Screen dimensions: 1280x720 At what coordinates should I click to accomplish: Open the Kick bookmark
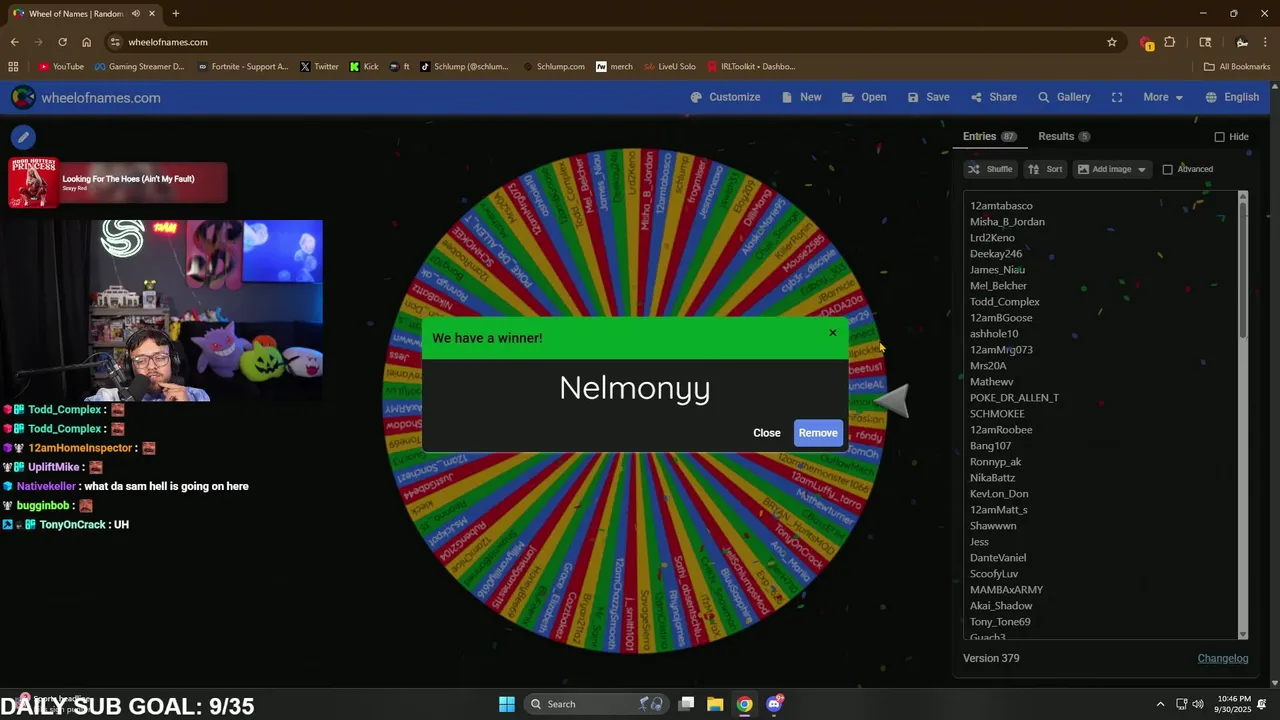click(364, 67)
